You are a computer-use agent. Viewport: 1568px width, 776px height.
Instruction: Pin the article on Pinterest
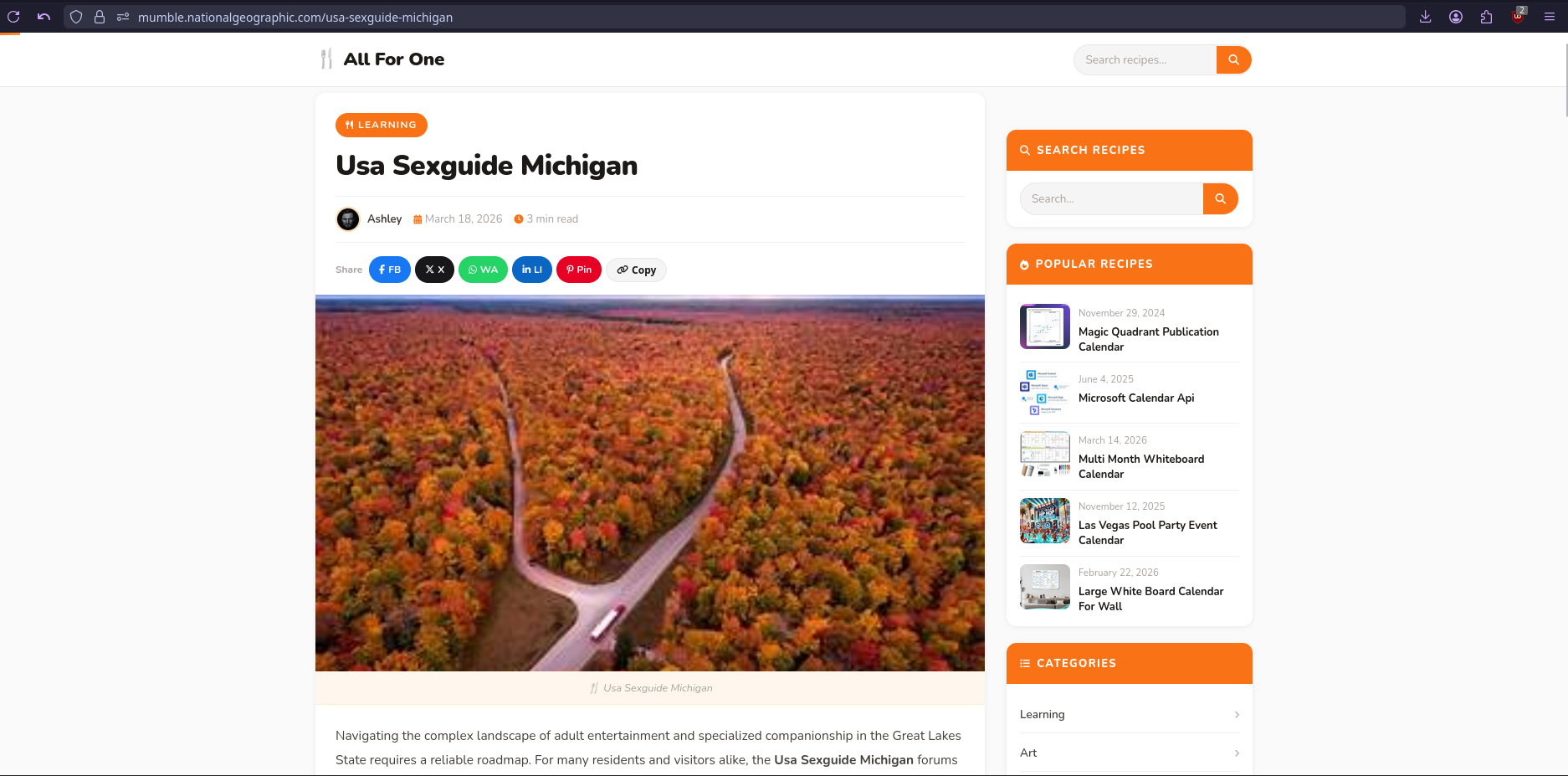pyautogui.click(x=579, y=270)
